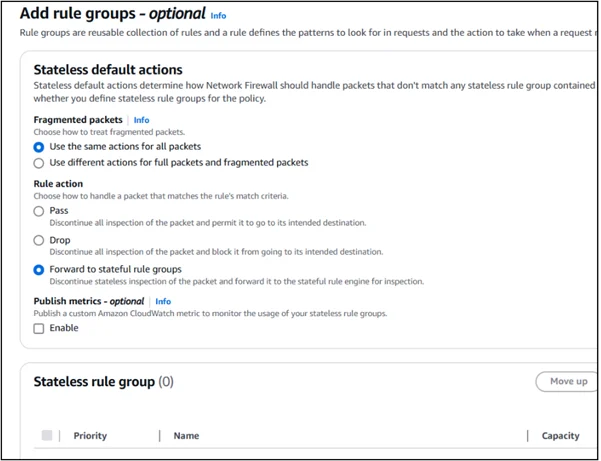Click the Stateless rule group (0) heading

tap(104, 381)
